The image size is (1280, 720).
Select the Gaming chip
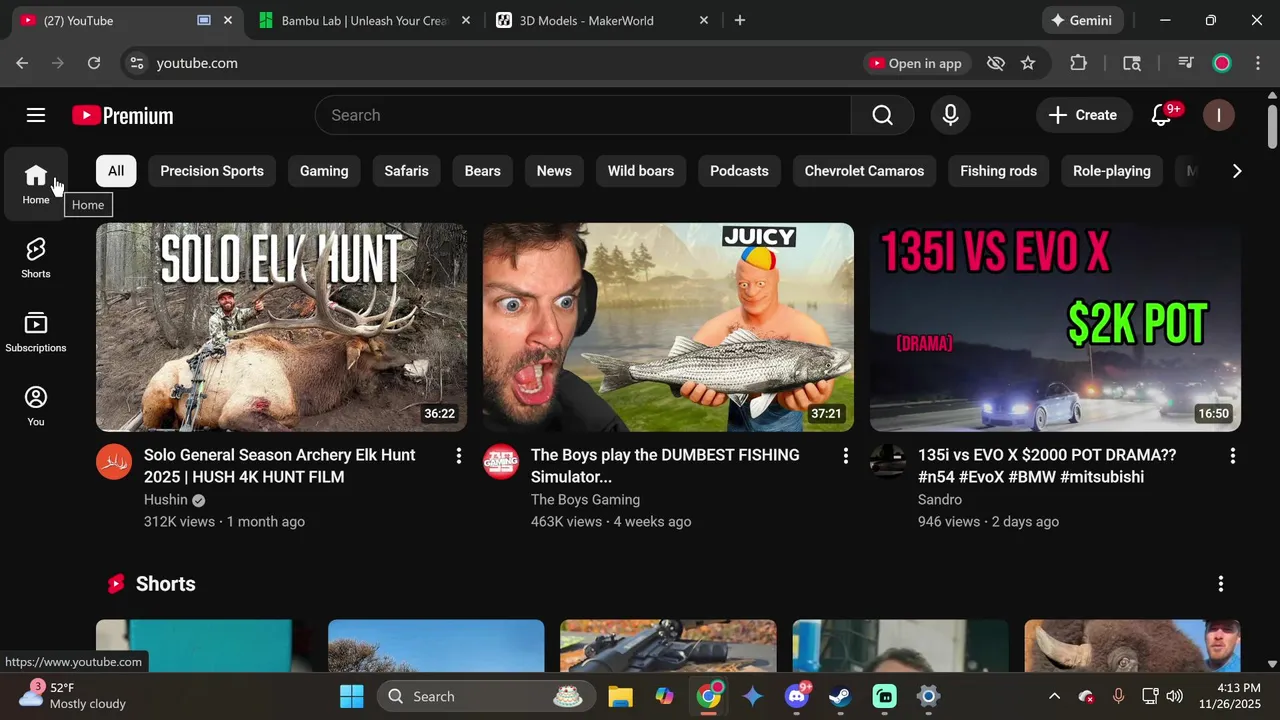pyautogui.click(x=324, y=171)
